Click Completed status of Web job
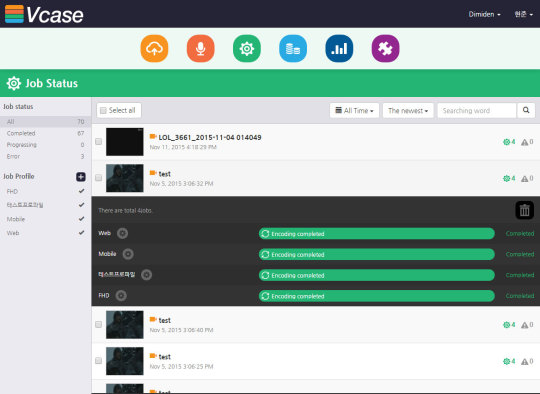The width and height of the screenshot is (540, 394). 520,234
